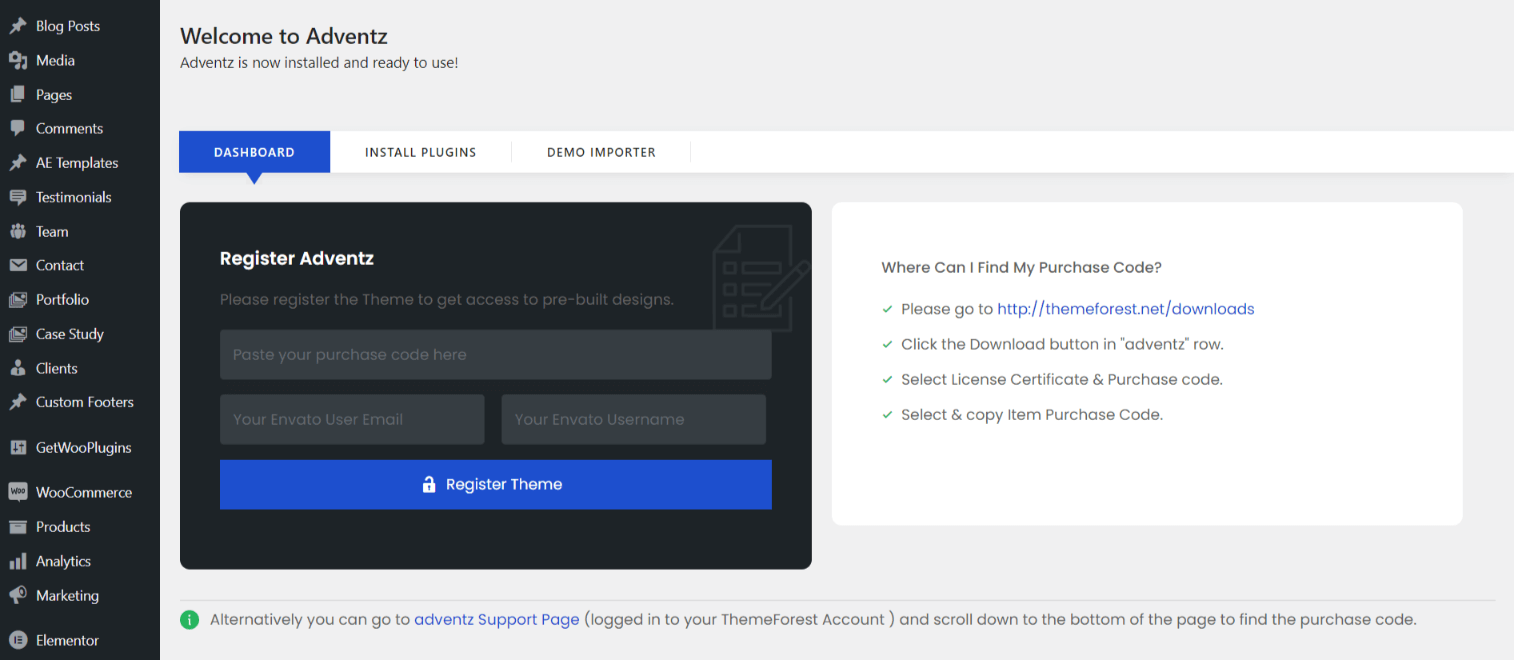Focus the purchase code input field
This screenshot has height=660, width=1514.
pos(495,355)
